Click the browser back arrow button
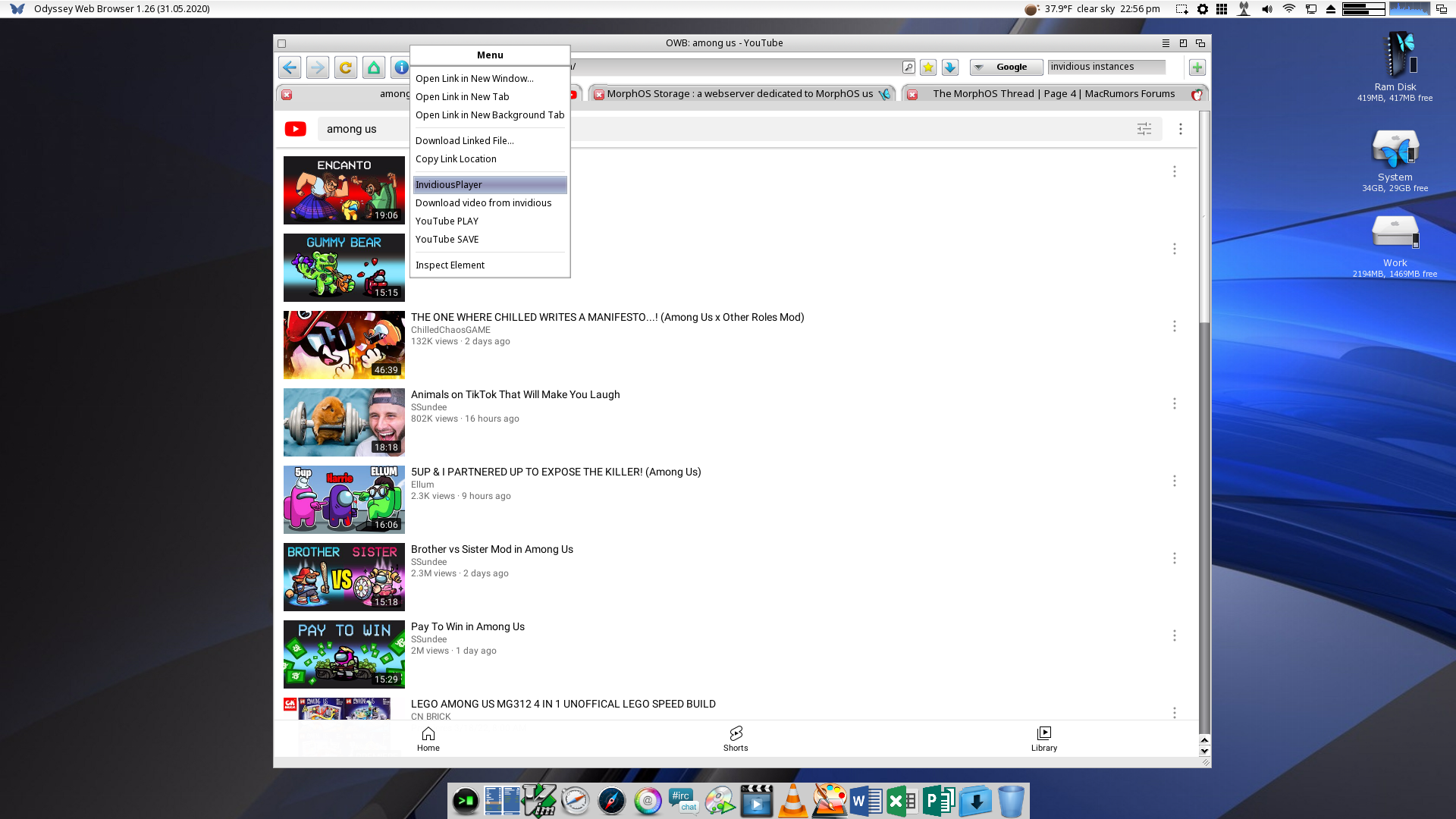This screenshot has width=1456, height=819. (x=289, y=67)
